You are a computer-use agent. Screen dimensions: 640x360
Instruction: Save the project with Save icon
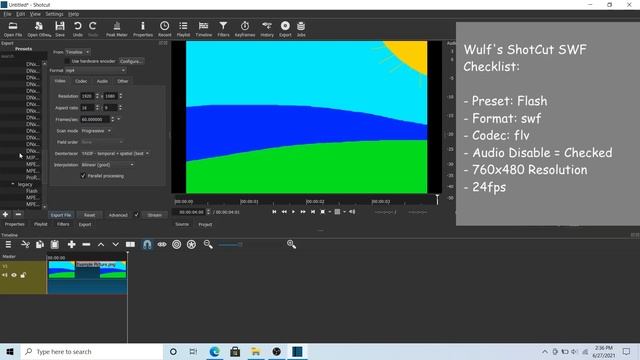tap(60, 29)
